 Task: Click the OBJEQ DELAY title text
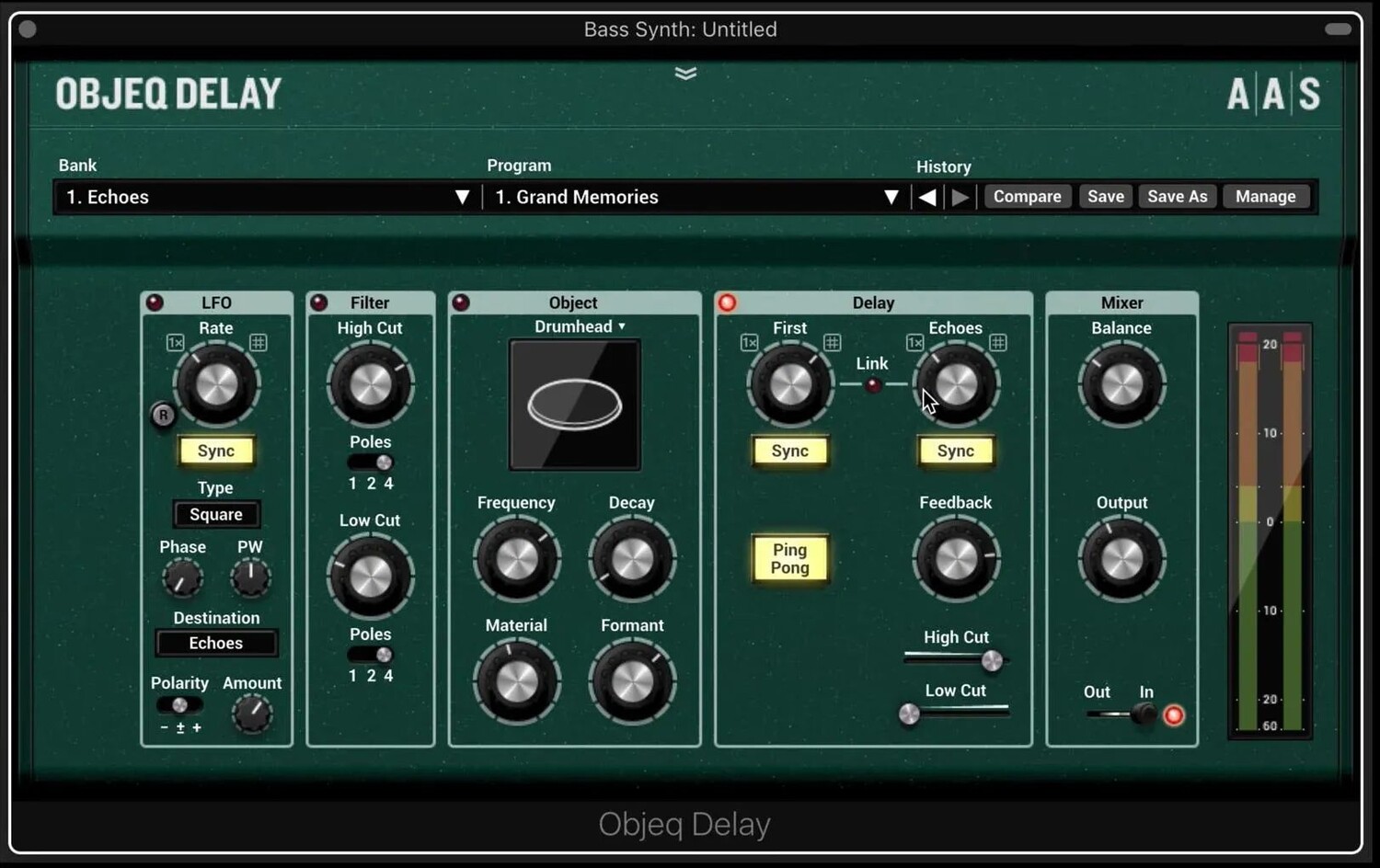(168, 94)
